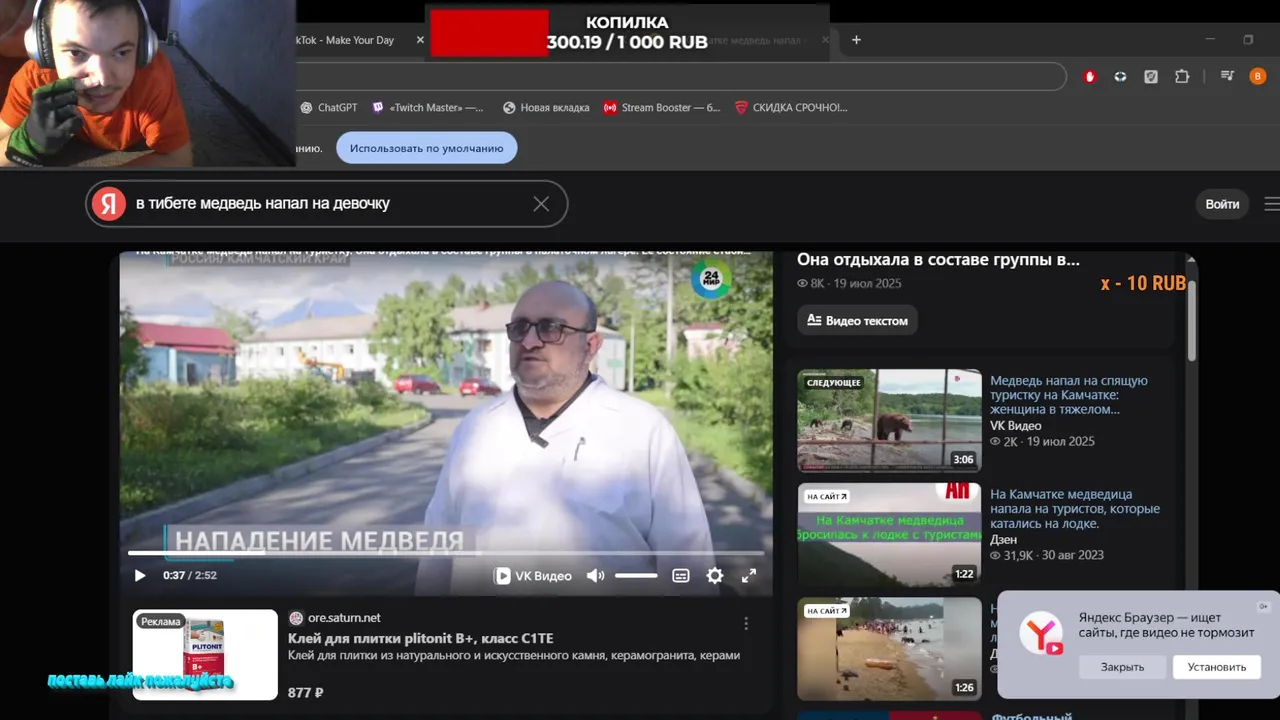The width and height of the screenshot is (1280, 720).
Task: Open the СКИДКА СРОЧНО bookmark
Action: pos(792,107)
